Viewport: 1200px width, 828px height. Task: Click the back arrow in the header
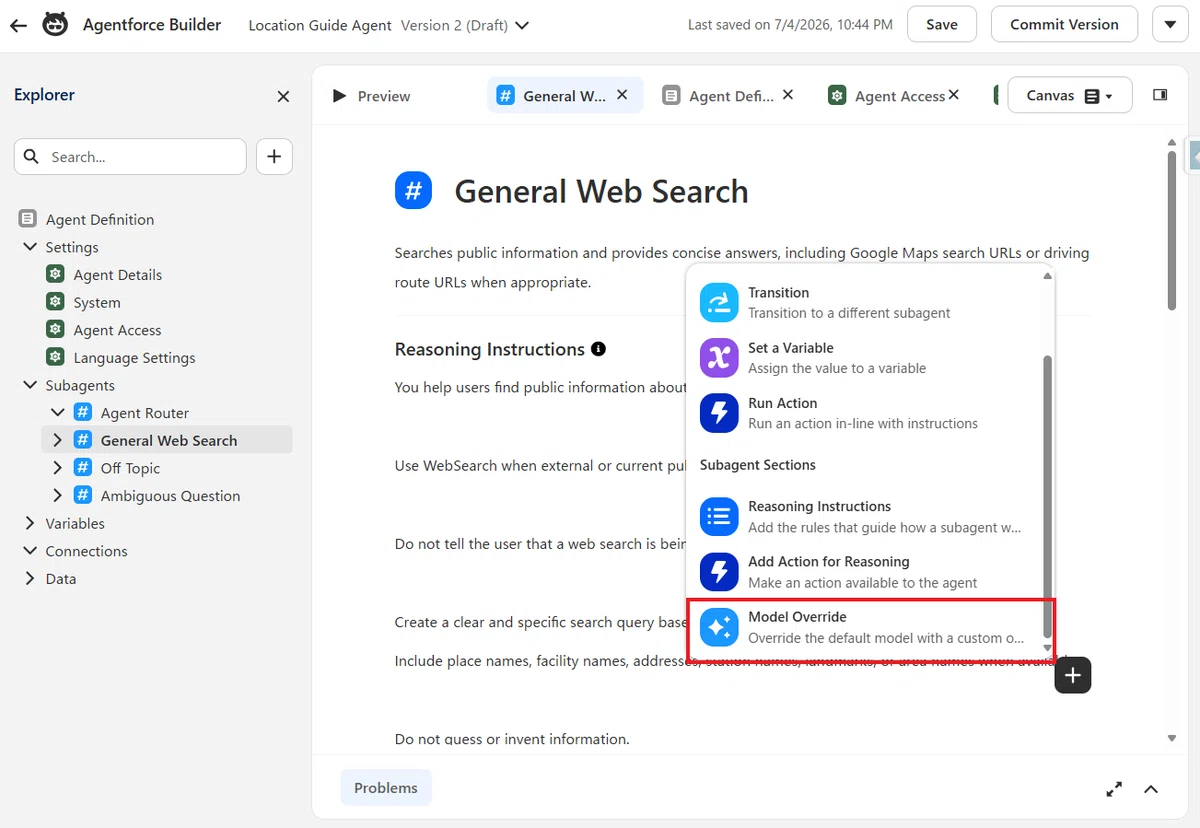18,25
